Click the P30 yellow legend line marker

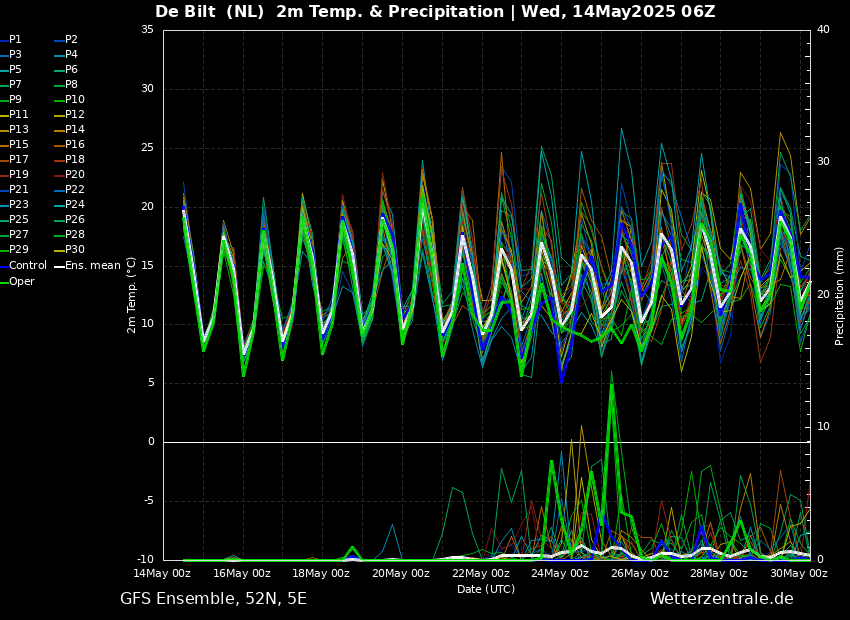tap(58, 250)
